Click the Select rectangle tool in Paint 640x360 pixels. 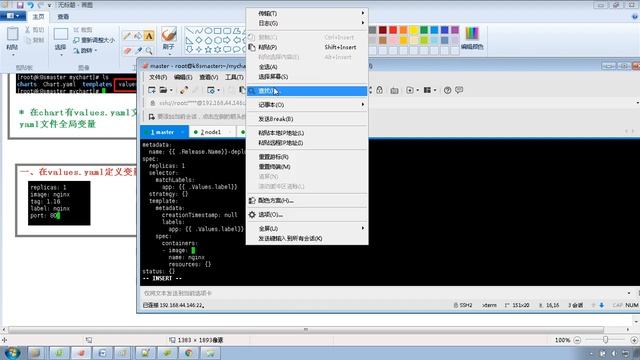point(60,34)
